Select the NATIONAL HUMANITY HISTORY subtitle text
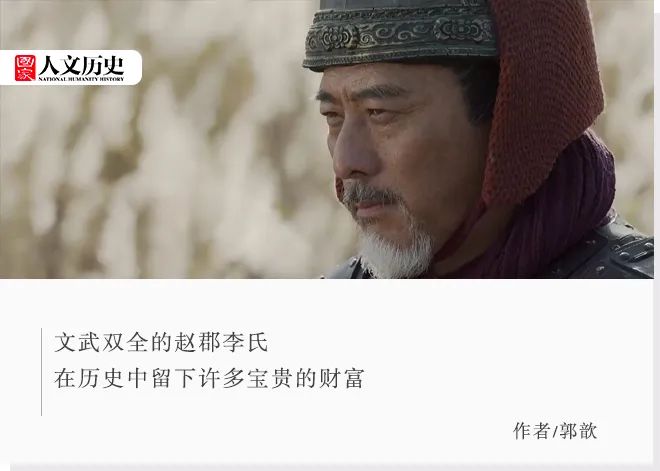Image resolution: width=660 pixels, height=471 pixels. 82,79
